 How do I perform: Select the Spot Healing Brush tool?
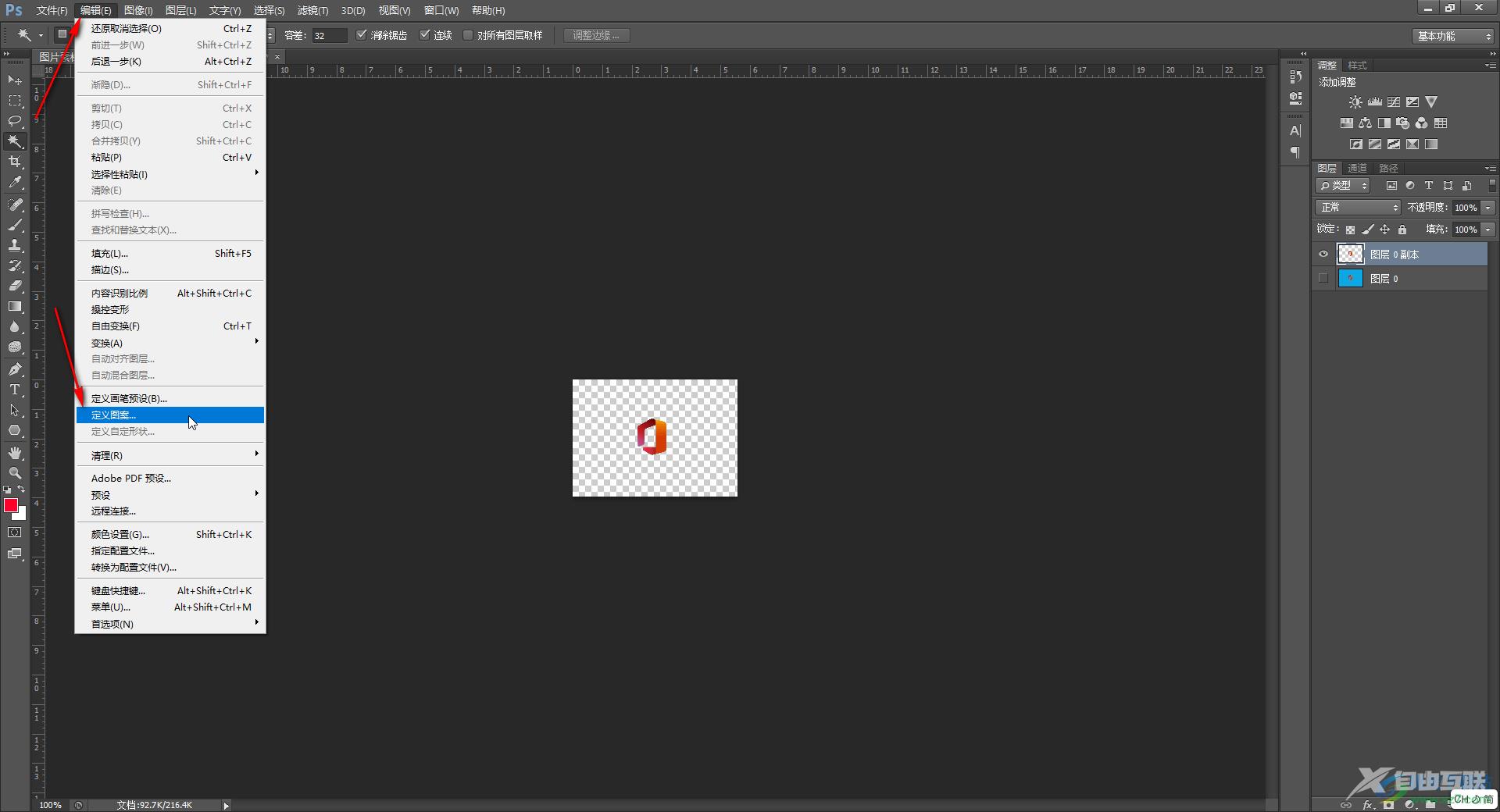pyautogui.click(x=15, y=205)
